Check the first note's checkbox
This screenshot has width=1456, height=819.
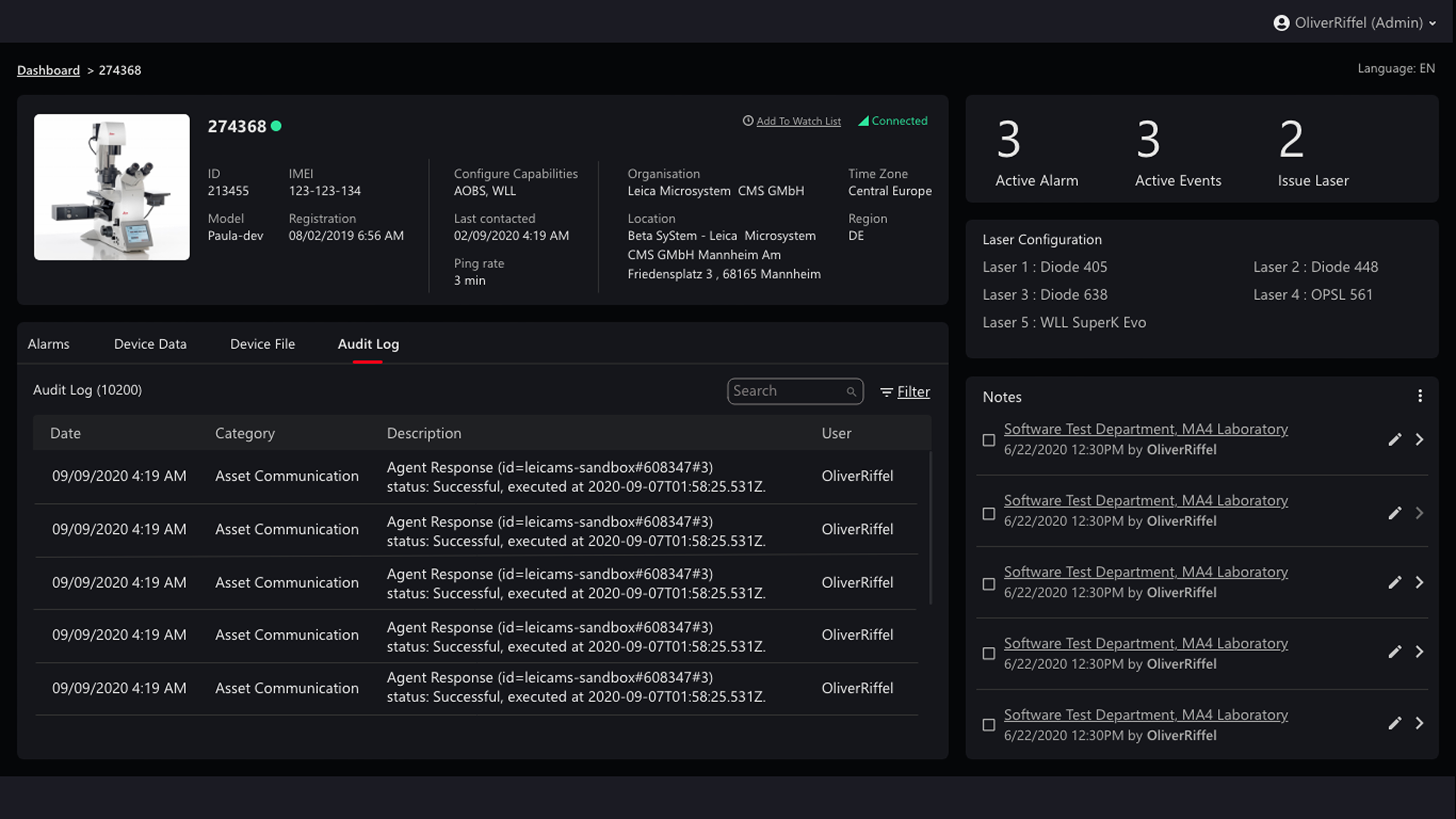click(x=989, y=440)
